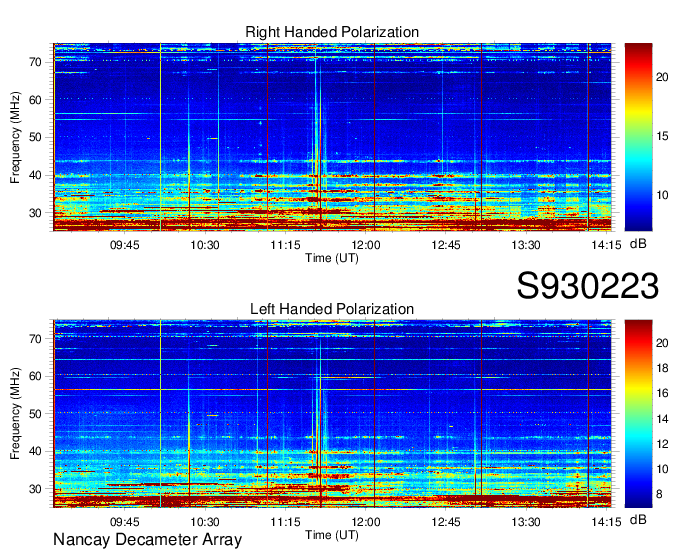The image size is (680, 552).
Task: Click the 50 MHz label on upper plot
Action: point(36,138)
